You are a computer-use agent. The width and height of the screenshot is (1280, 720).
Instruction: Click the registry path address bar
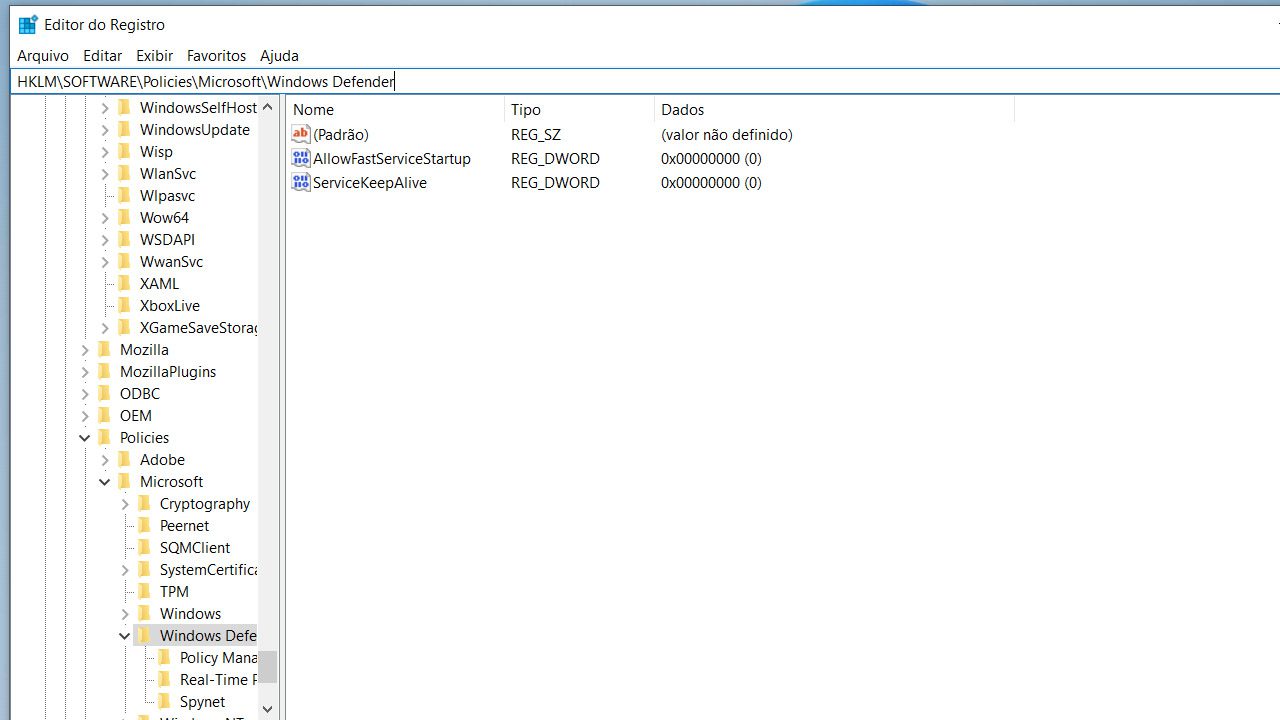(x=645, y=81)
